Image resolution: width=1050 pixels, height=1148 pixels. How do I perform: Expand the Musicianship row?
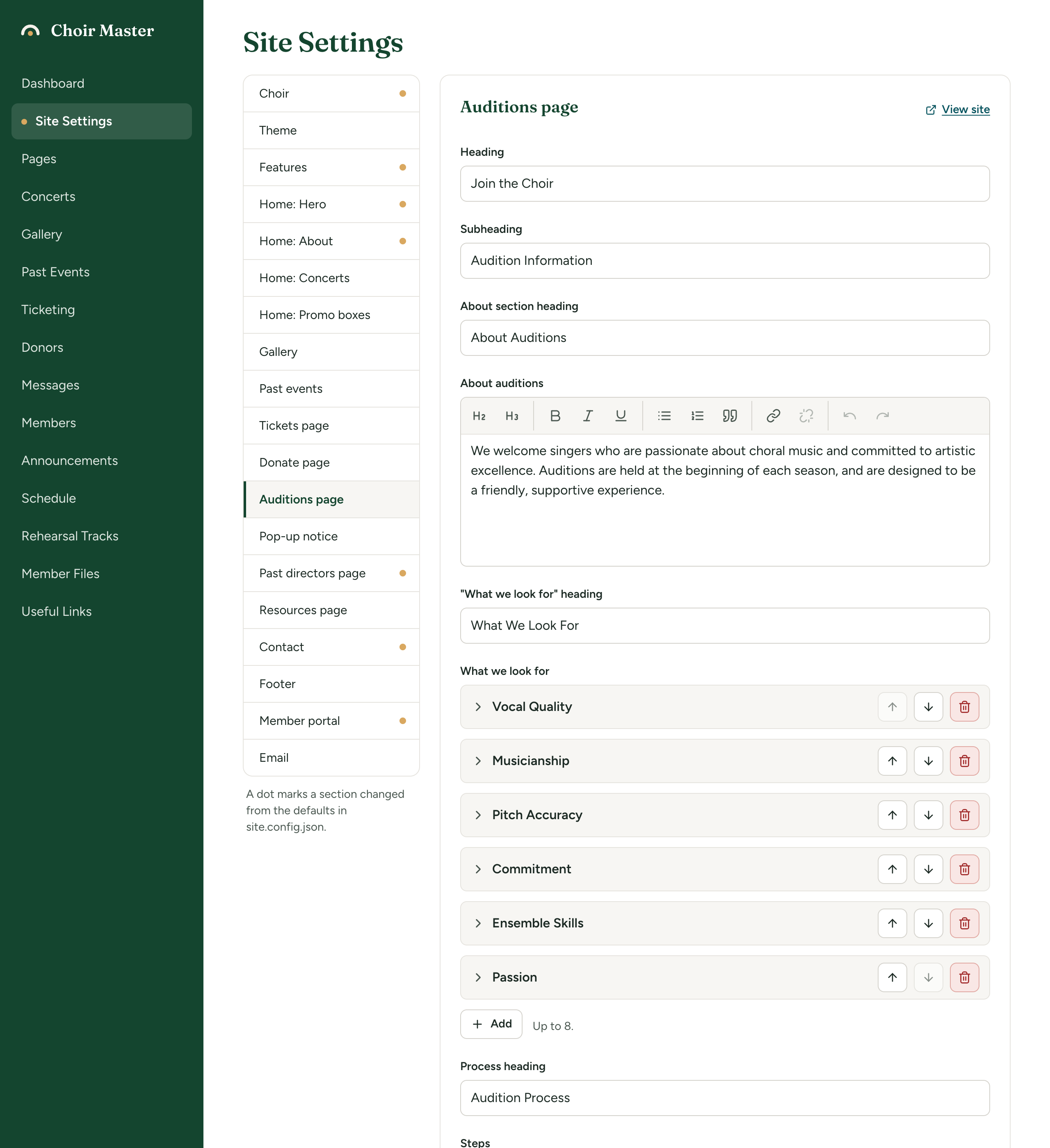point(478,761)
